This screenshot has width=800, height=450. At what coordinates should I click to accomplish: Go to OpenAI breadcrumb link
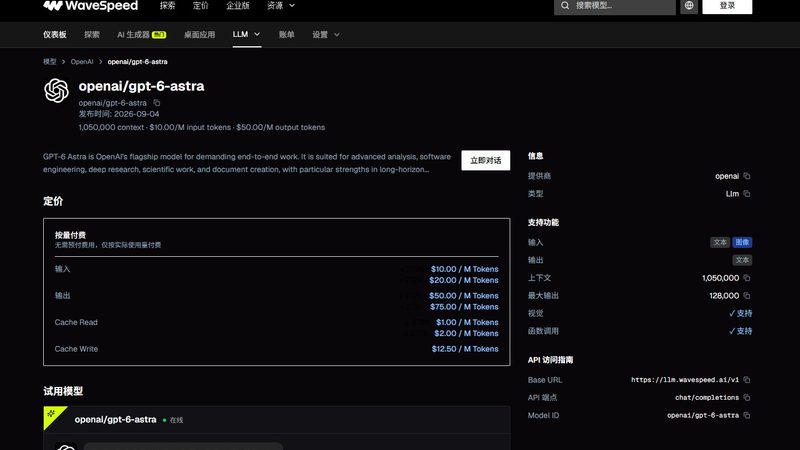pos(82,62)
